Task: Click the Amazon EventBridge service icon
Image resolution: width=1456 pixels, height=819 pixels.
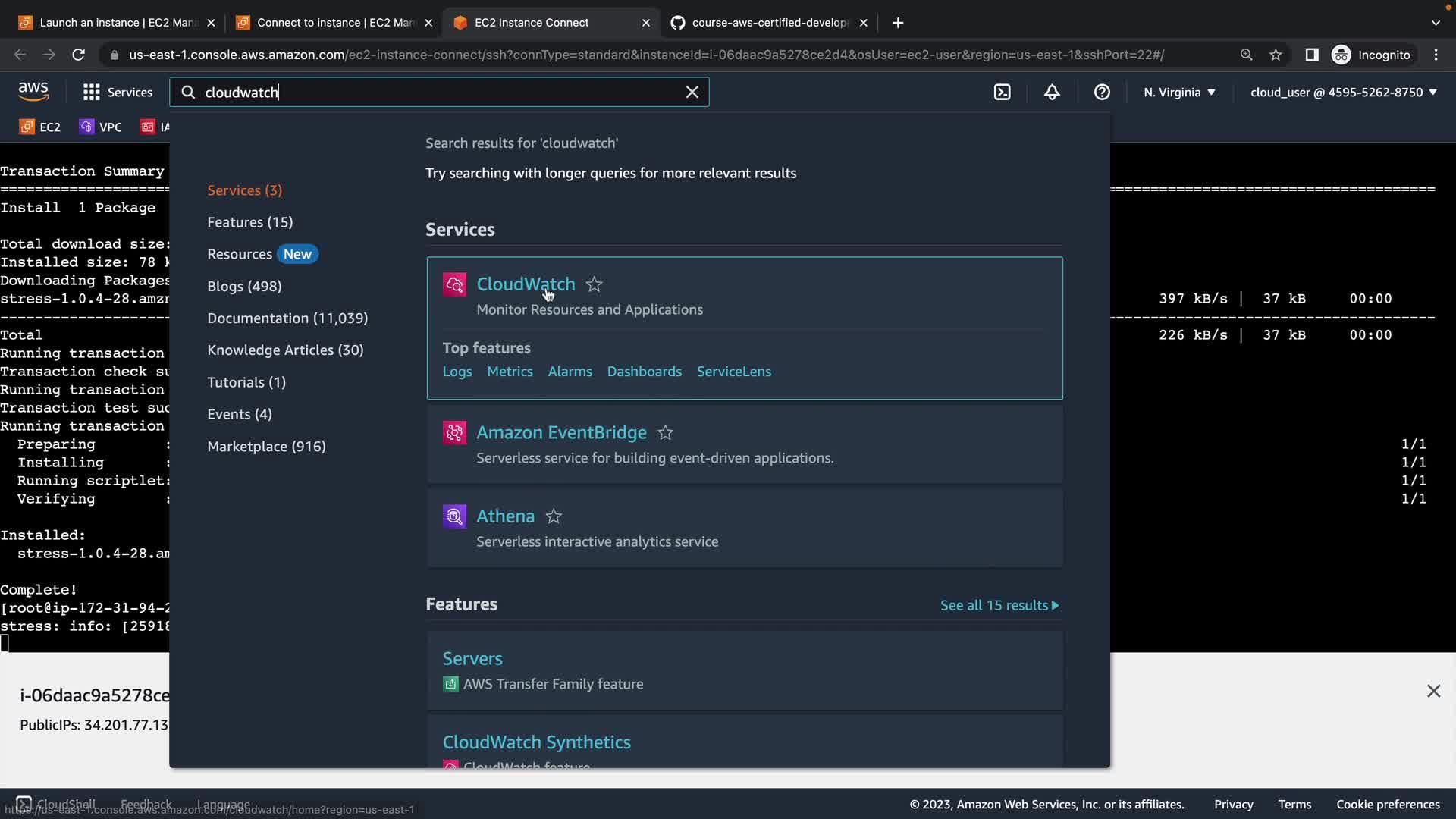Action: (454, 433)
